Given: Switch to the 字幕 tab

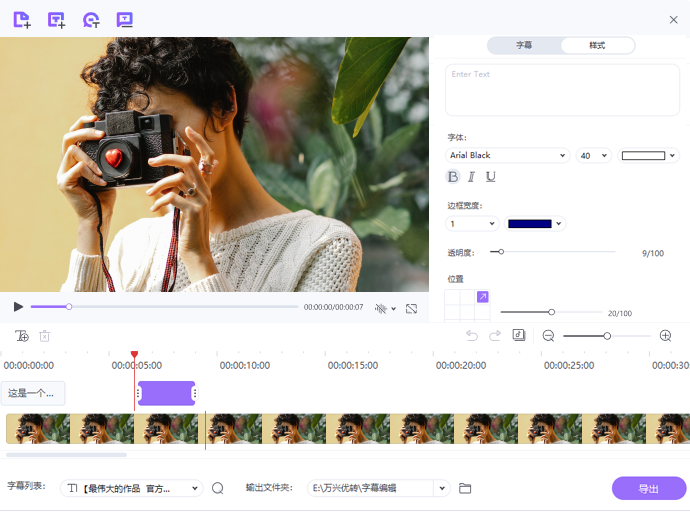Looking at the screenshot, I should tap(524, 45).
